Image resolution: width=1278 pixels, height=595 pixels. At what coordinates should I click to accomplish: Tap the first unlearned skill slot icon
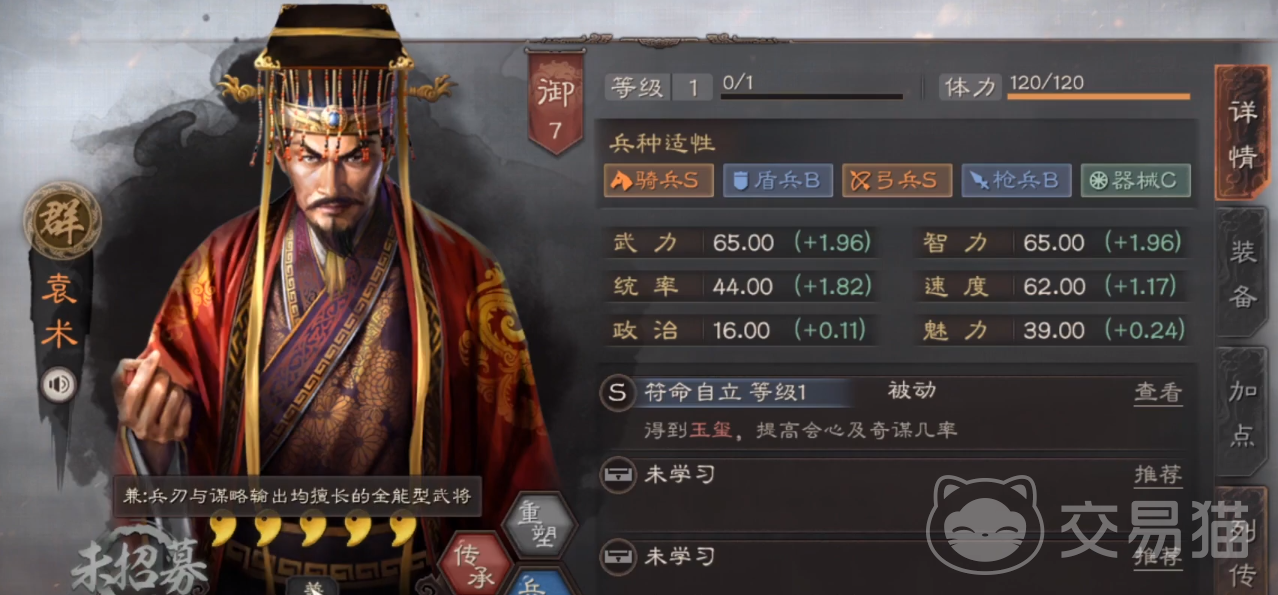coord(617,475)
